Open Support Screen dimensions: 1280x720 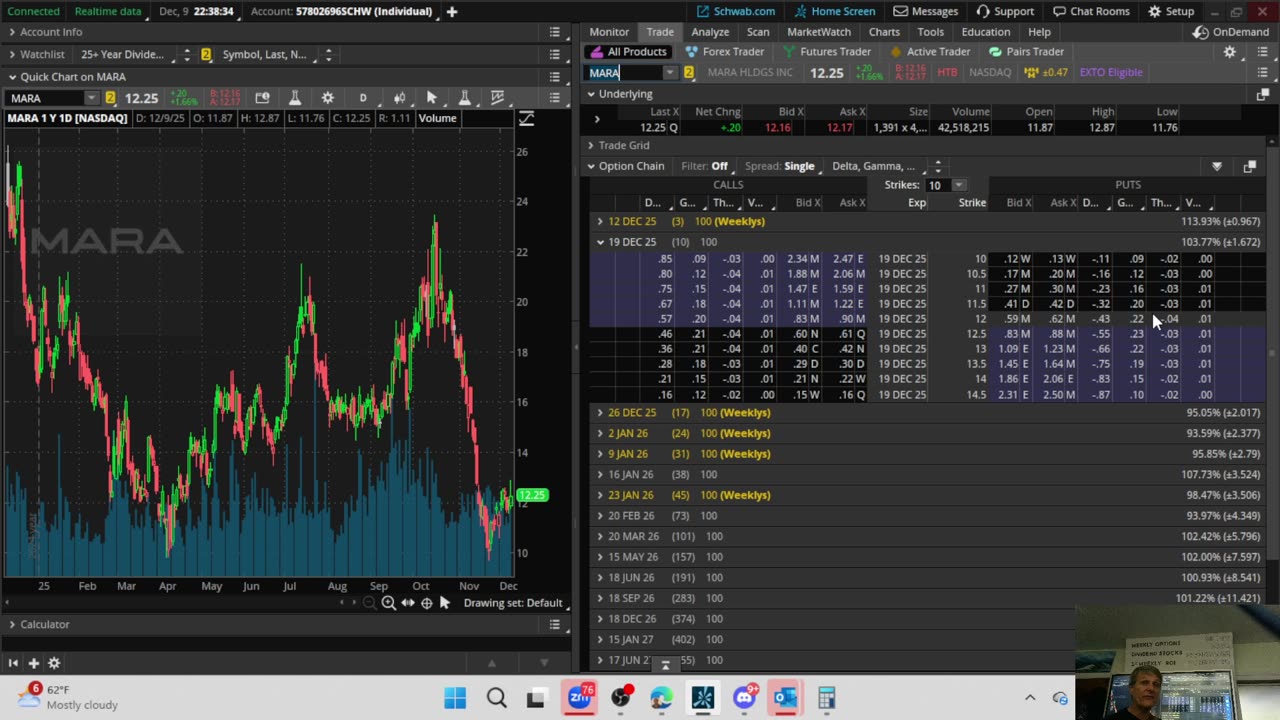[x=1005, y=11]
